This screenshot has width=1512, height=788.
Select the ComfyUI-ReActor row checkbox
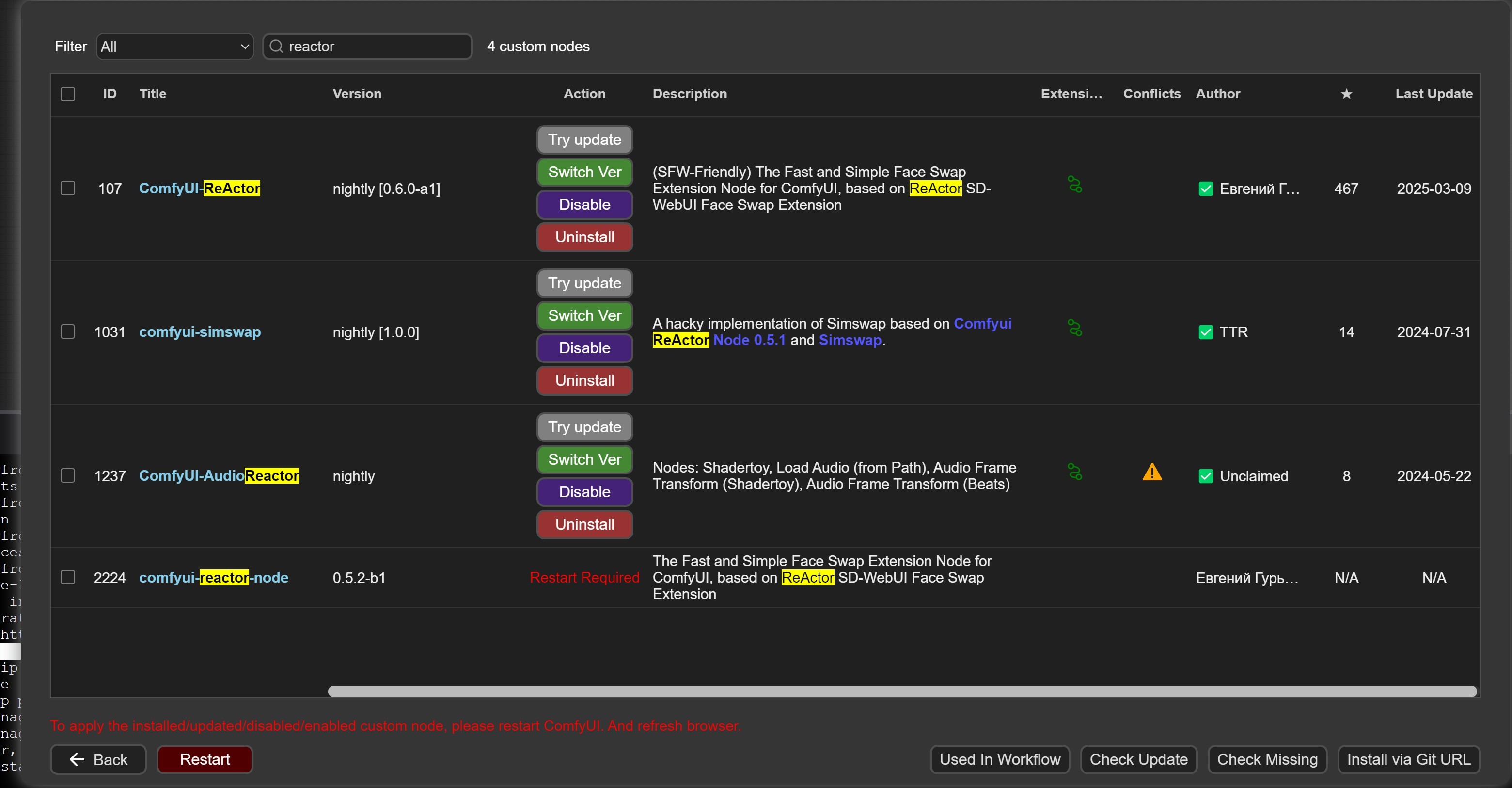[x=68, y=189]
